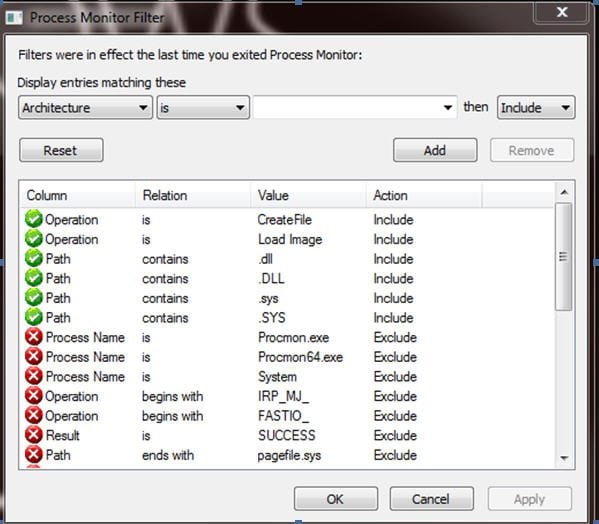This screenshot has width=599, height=524.
Task: Click the Reset button
Action: [61, 150]
